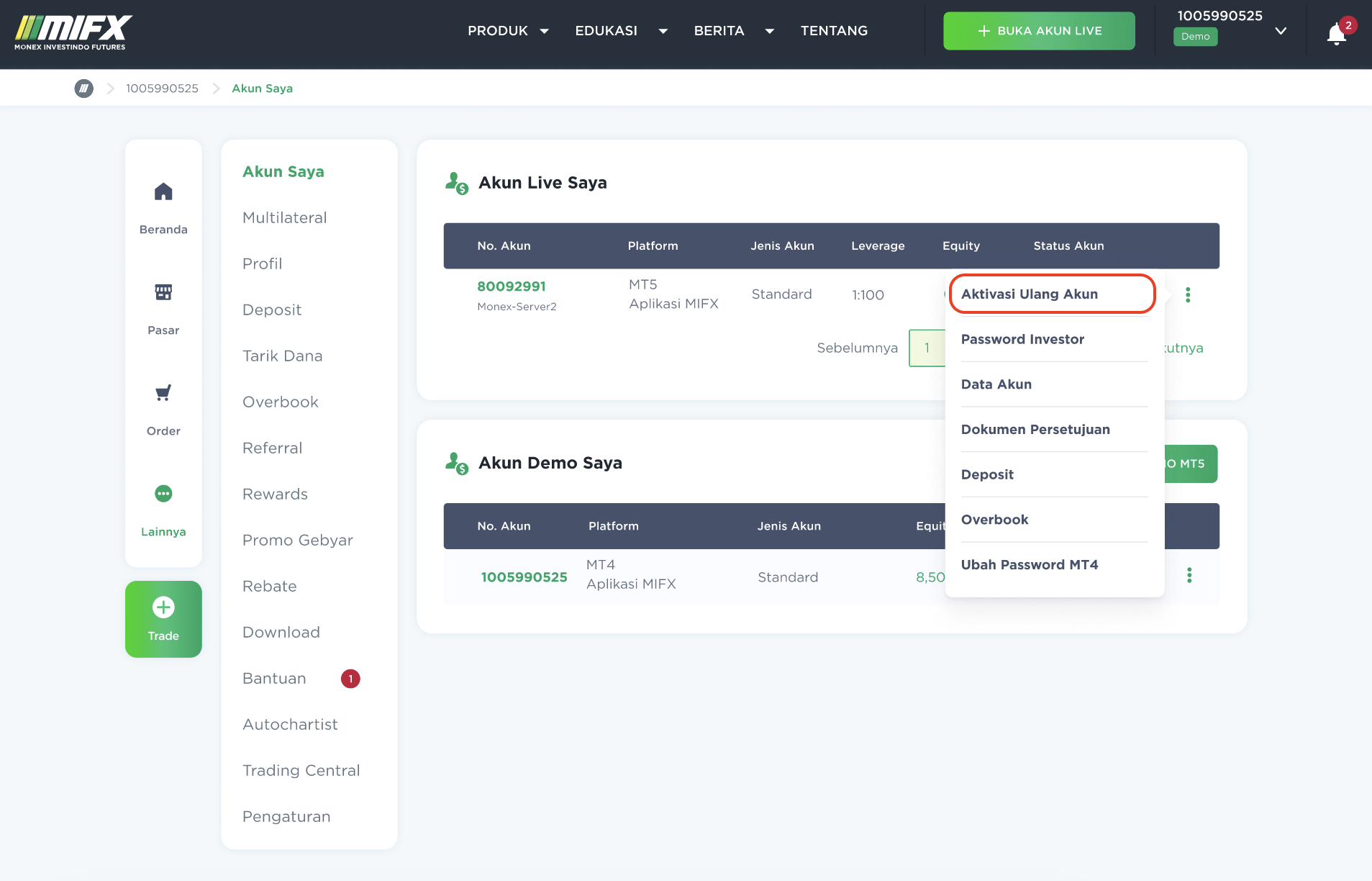This screenshot has height=881, width=1372.
Task: Click the Status Akun column header
Action: coord(1068,246)
